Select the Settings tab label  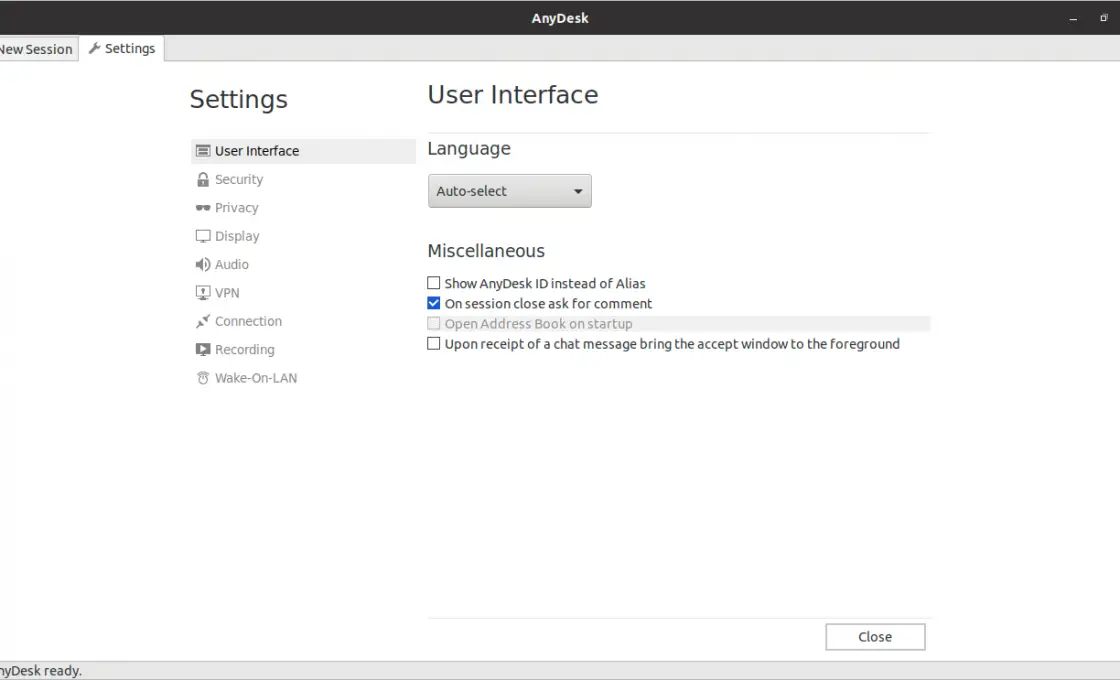[x=130, y=49]
